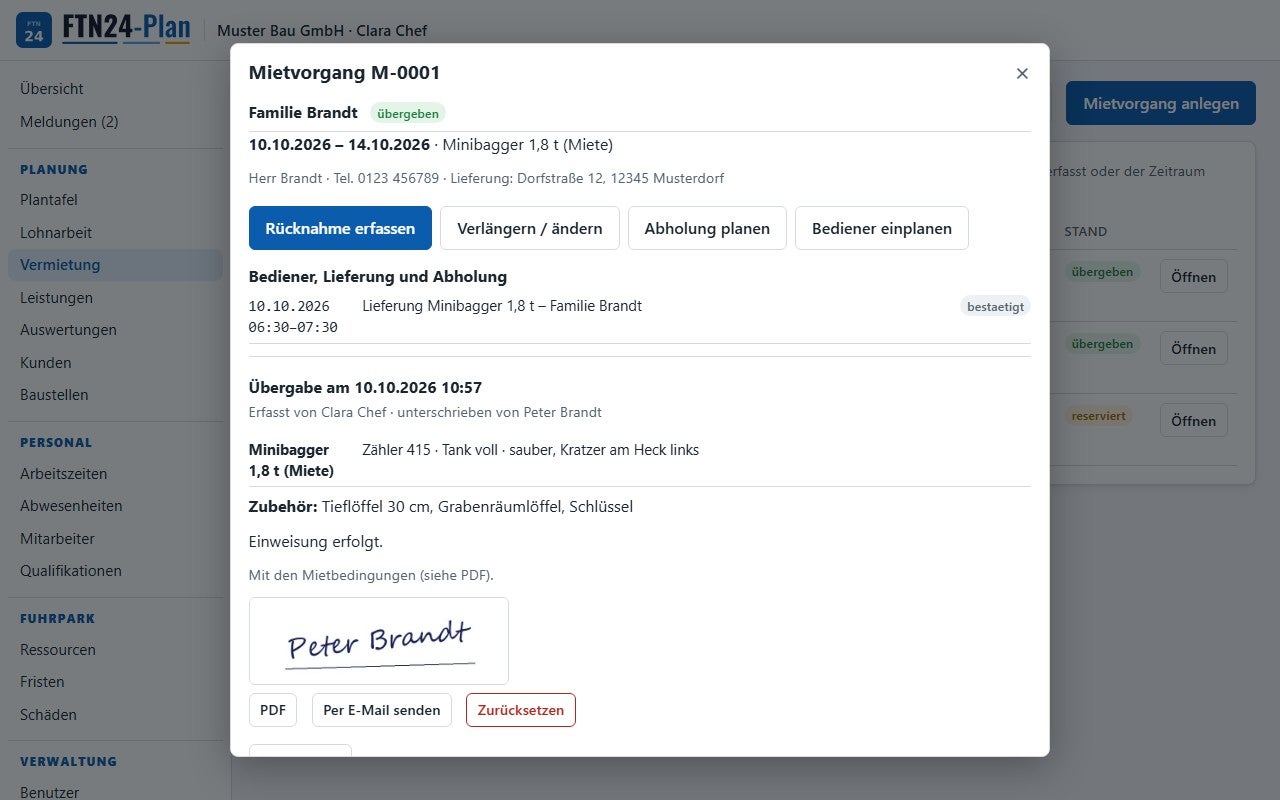Click rental period 10.10.2026 – 14.10.2026
Image resolution: width=1280 pixels, height=800 pixels.
339,145
